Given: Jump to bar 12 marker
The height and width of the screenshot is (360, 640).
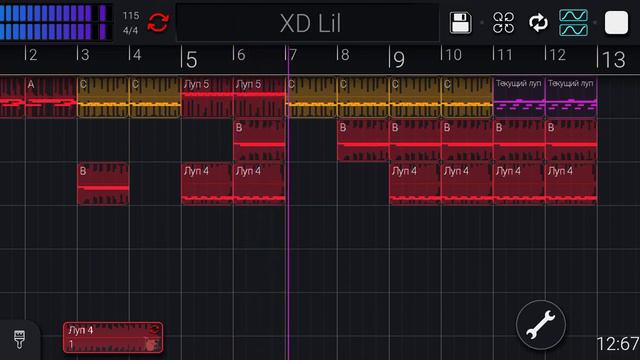Looking at the screenshot, I should pos(556,55).
